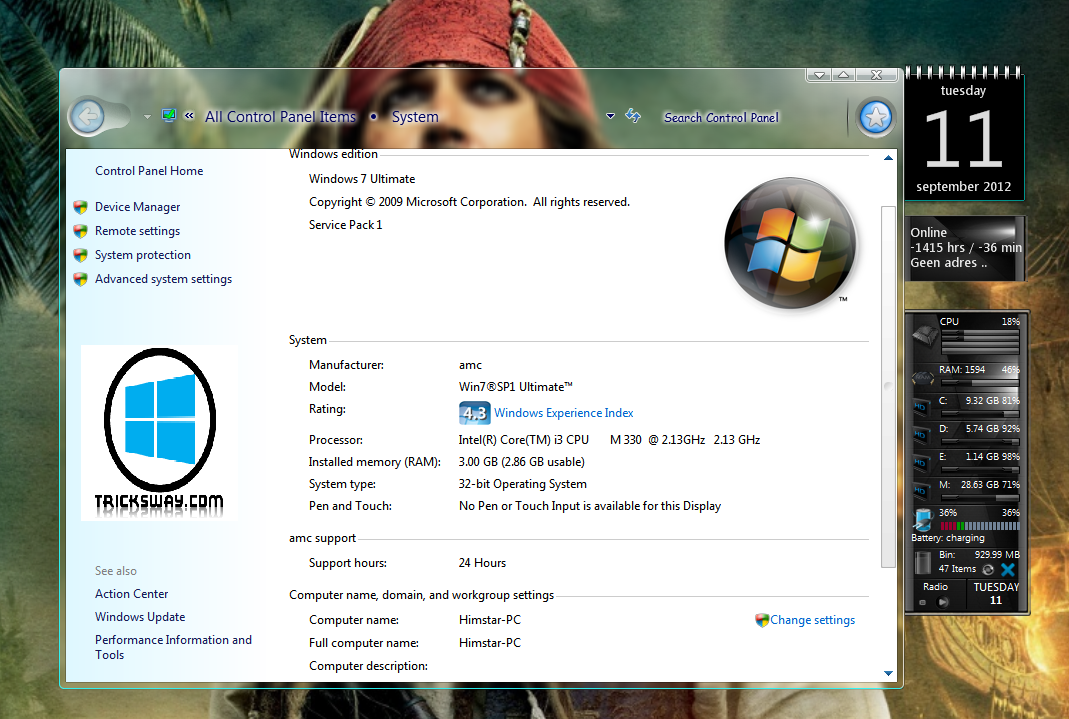This screenshot has width=1069, height=719.
Task: Click the 'Intel(R) Core(TM) i3 CPU' processor value
Action: coord(524,440)
